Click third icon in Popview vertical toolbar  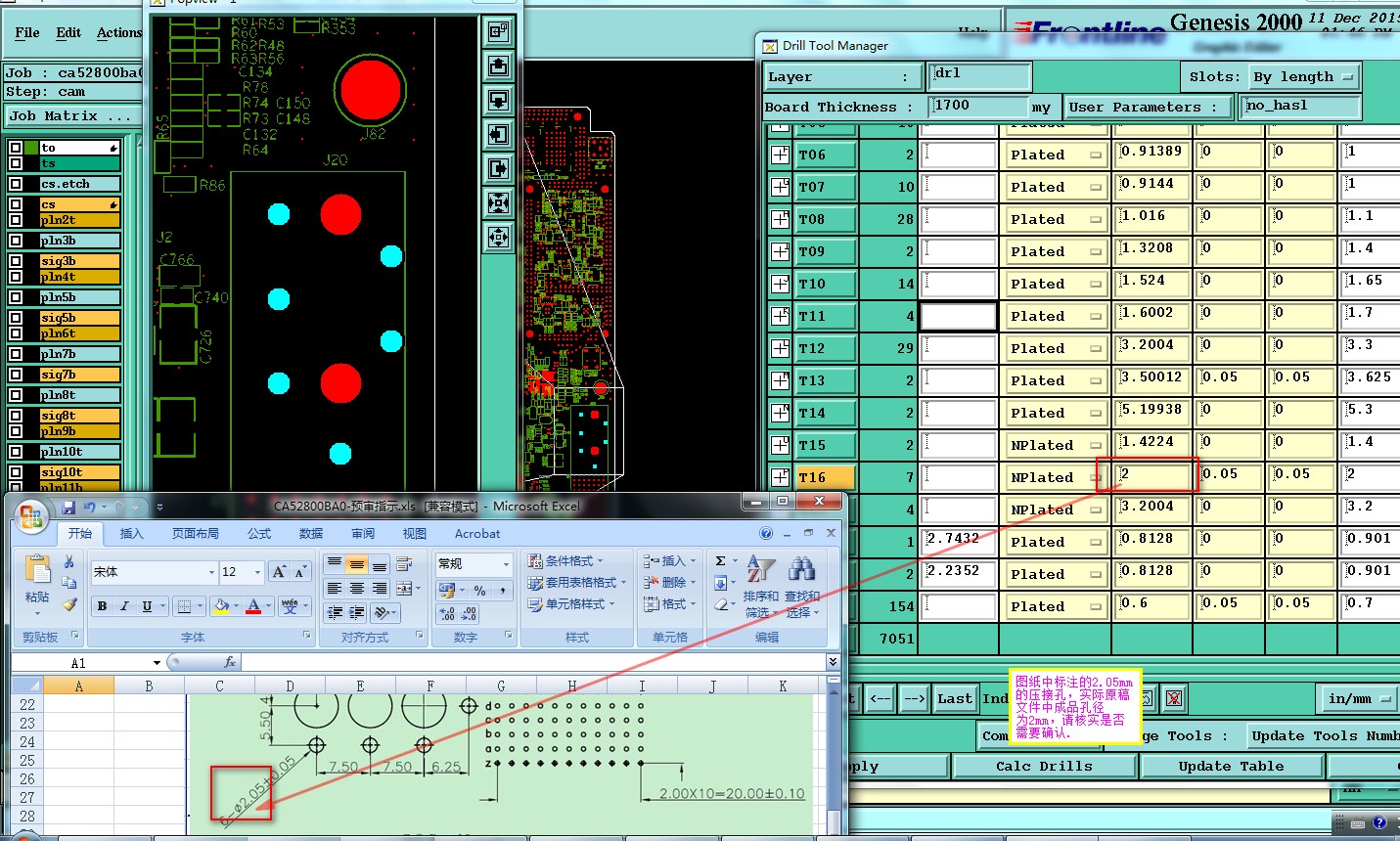click(498, 101)
